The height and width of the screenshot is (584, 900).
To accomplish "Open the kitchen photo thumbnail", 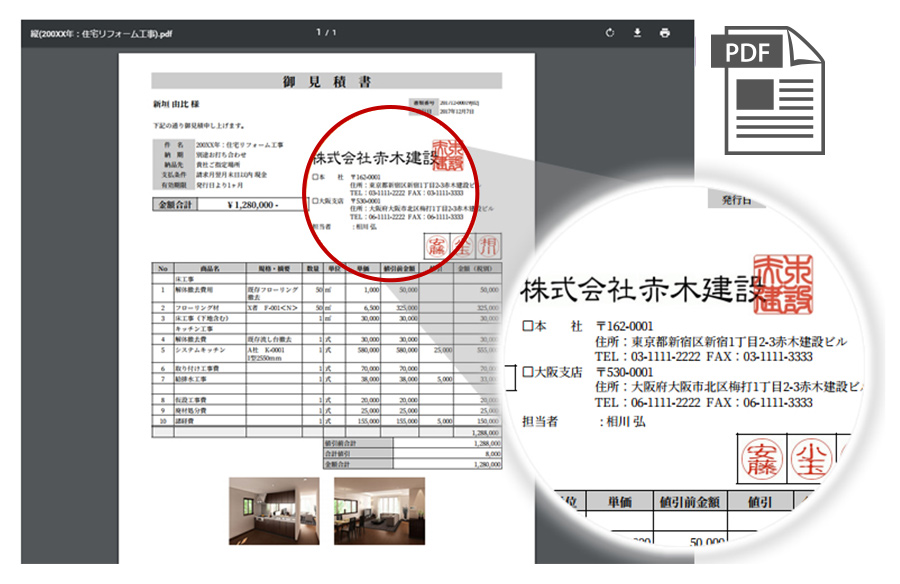I will (x=274, y=510).
